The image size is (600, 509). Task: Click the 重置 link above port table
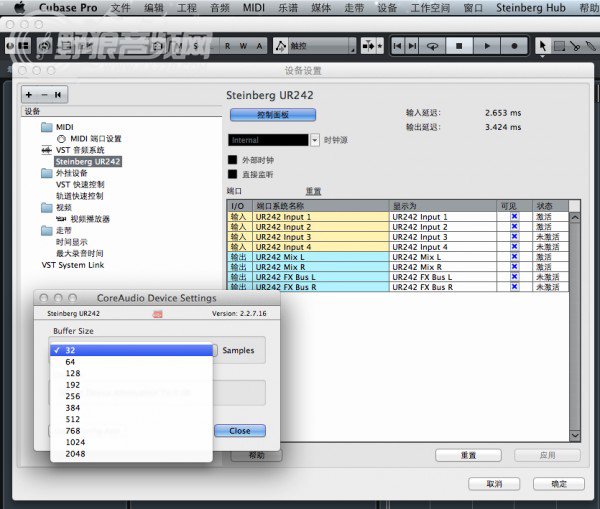coord(313,191)
